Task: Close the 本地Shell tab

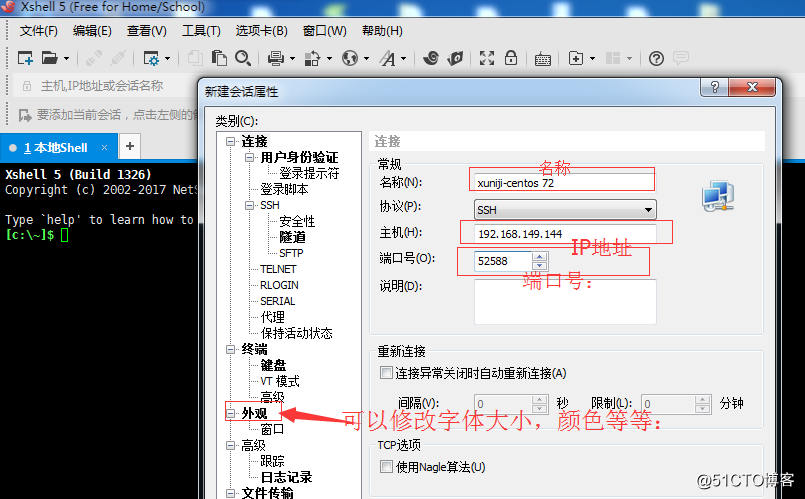Action: pos(104,148)
